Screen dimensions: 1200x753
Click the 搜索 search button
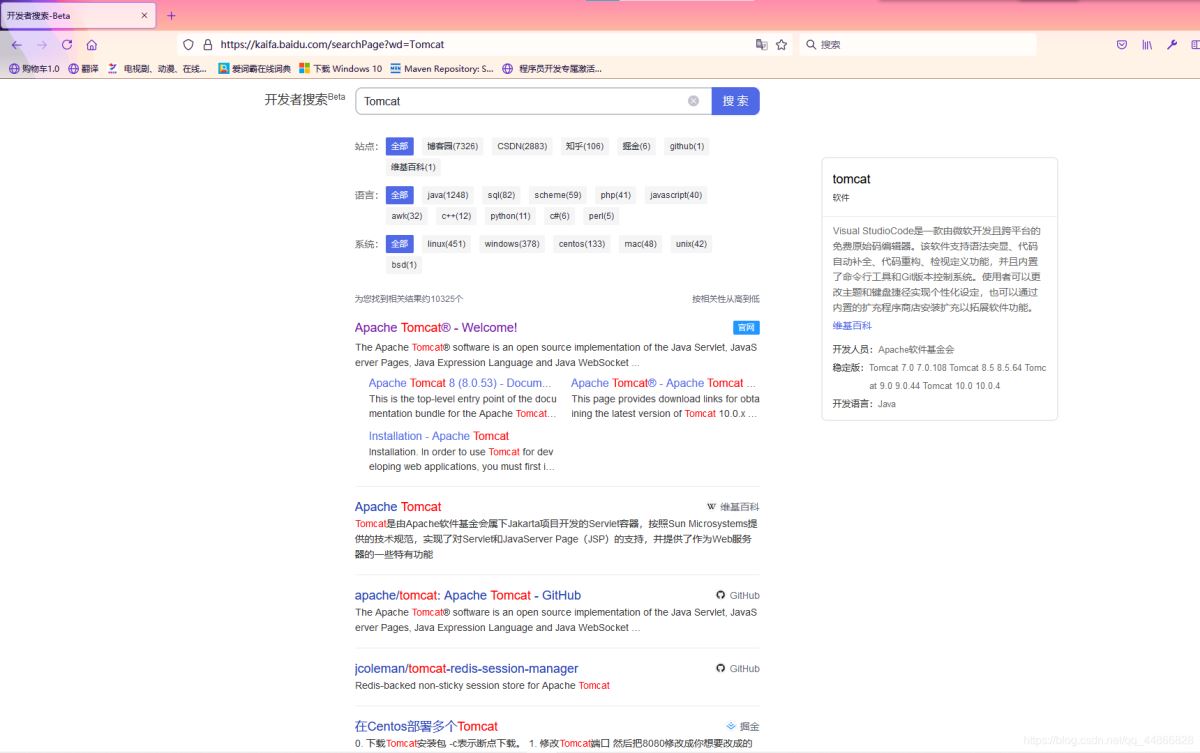click(735, 101)
